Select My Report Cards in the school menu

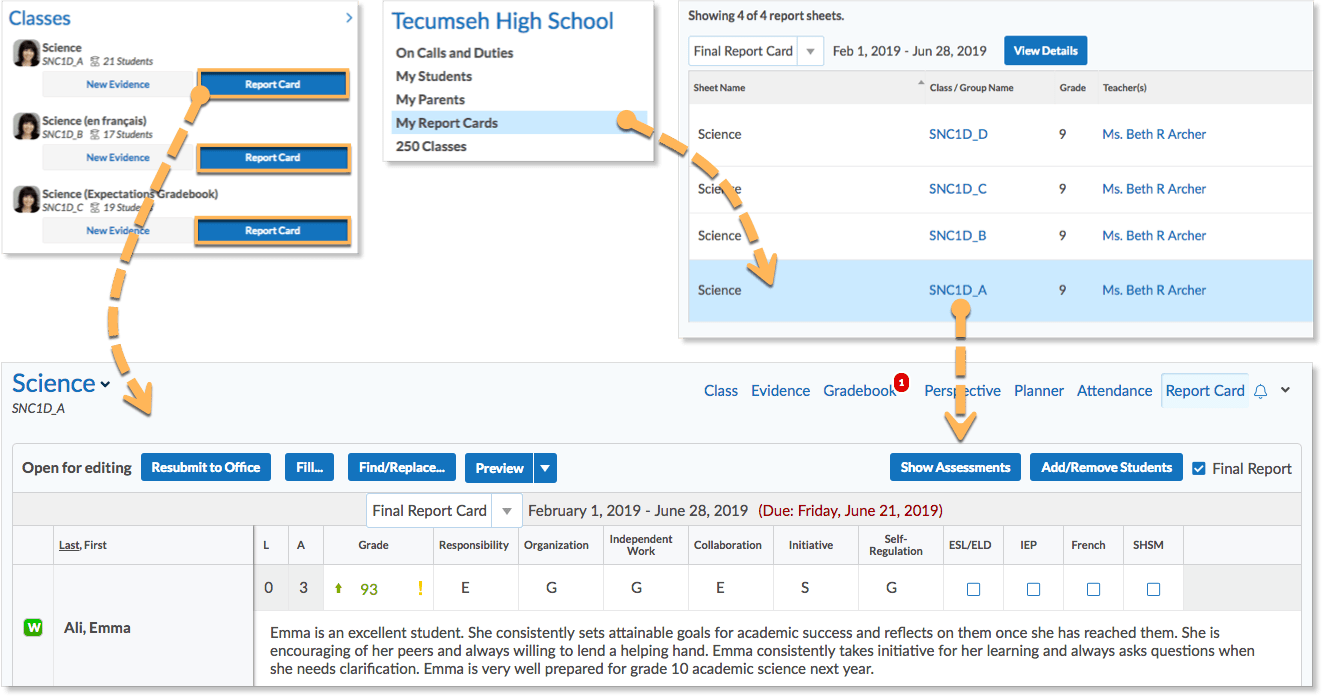(x=447, y=123)
